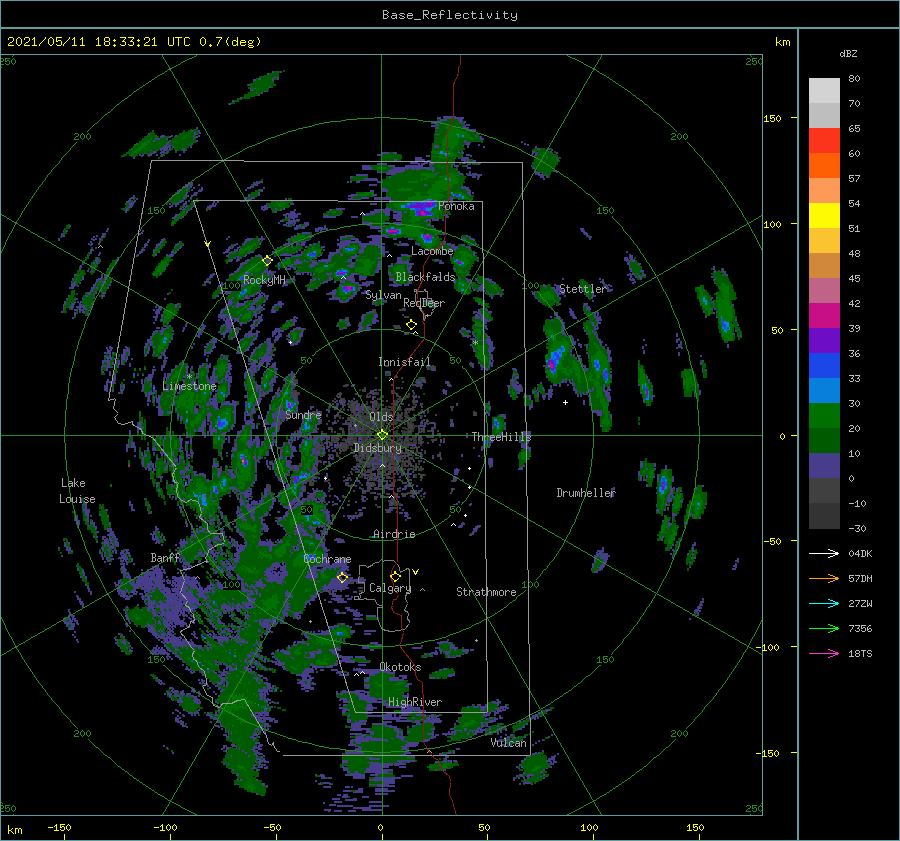Click the 80 dBZ legend value
The width and height of the screenshot is (900, 841).
854,79
